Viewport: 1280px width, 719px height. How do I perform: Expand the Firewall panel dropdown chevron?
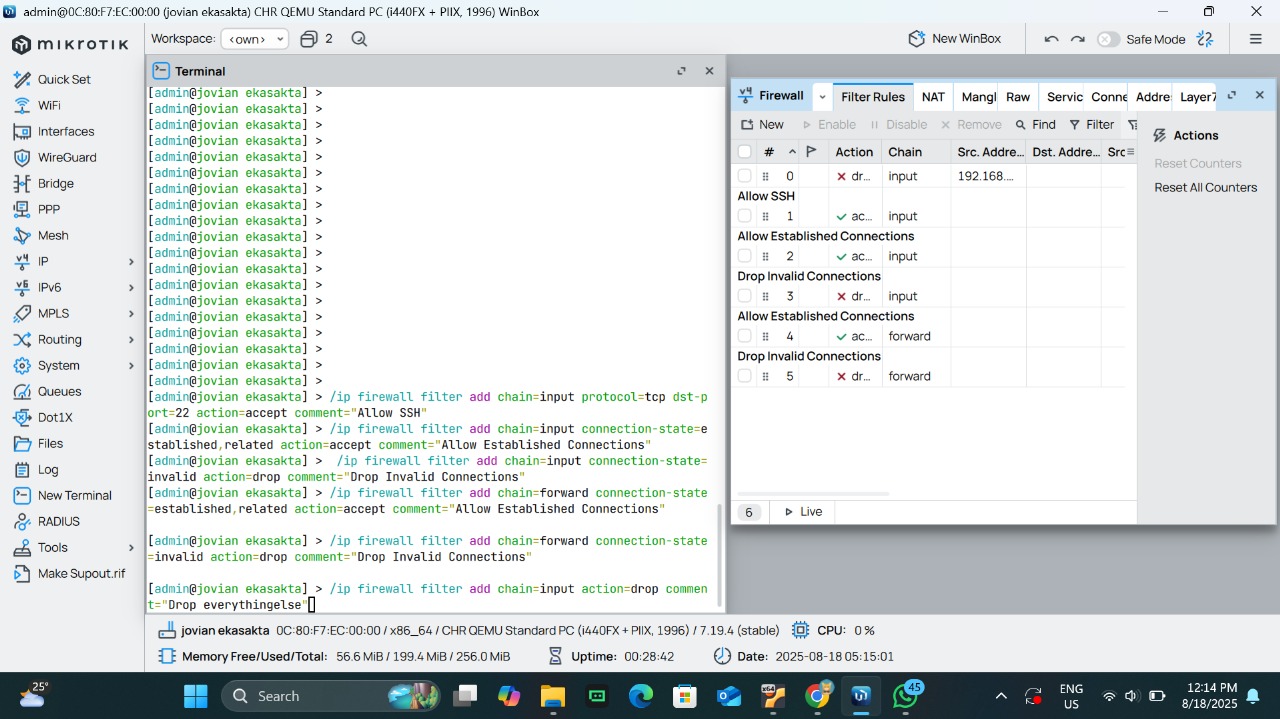(822, 97)
